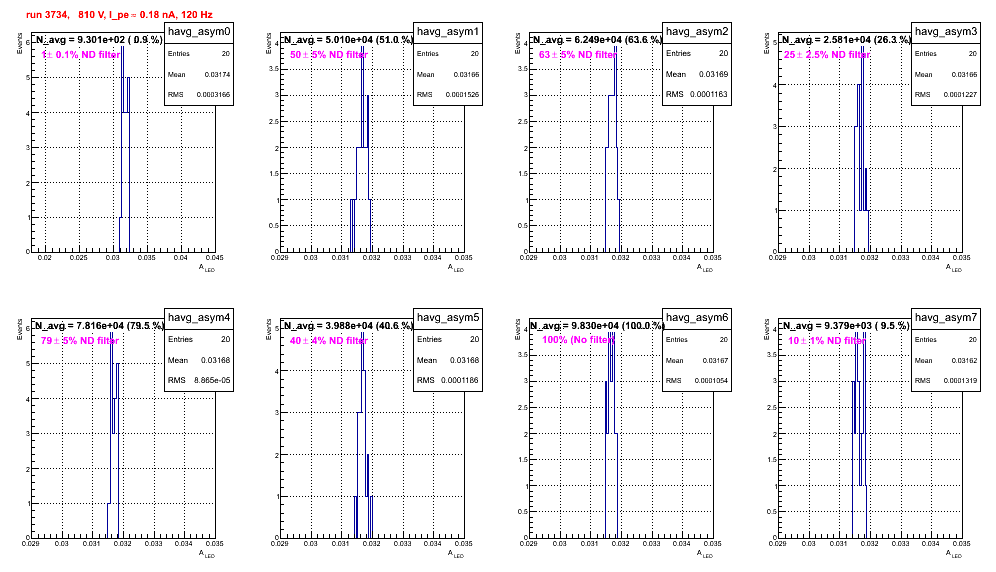Click Mean value 0.03165 in havg_asym3 box

point(964,75)
